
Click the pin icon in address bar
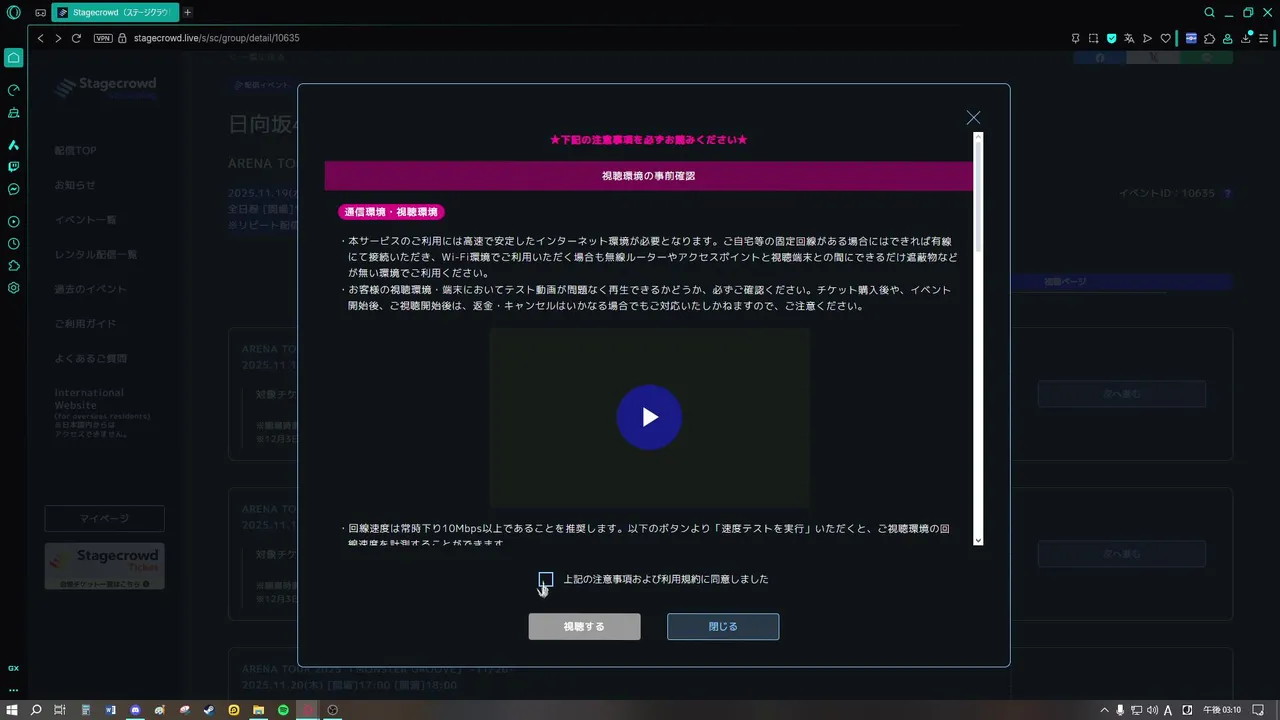pyautogui.click(x=1075, y=38)
